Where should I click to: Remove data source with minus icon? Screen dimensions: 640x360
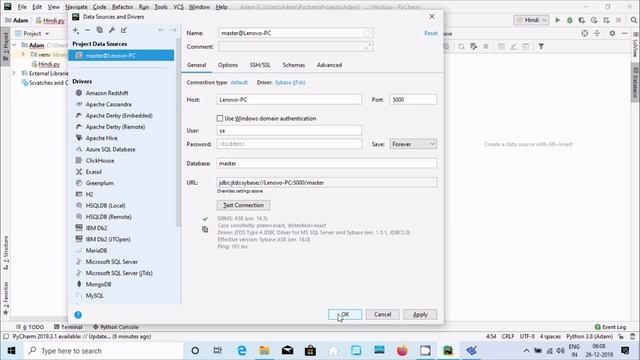point(87,30)
